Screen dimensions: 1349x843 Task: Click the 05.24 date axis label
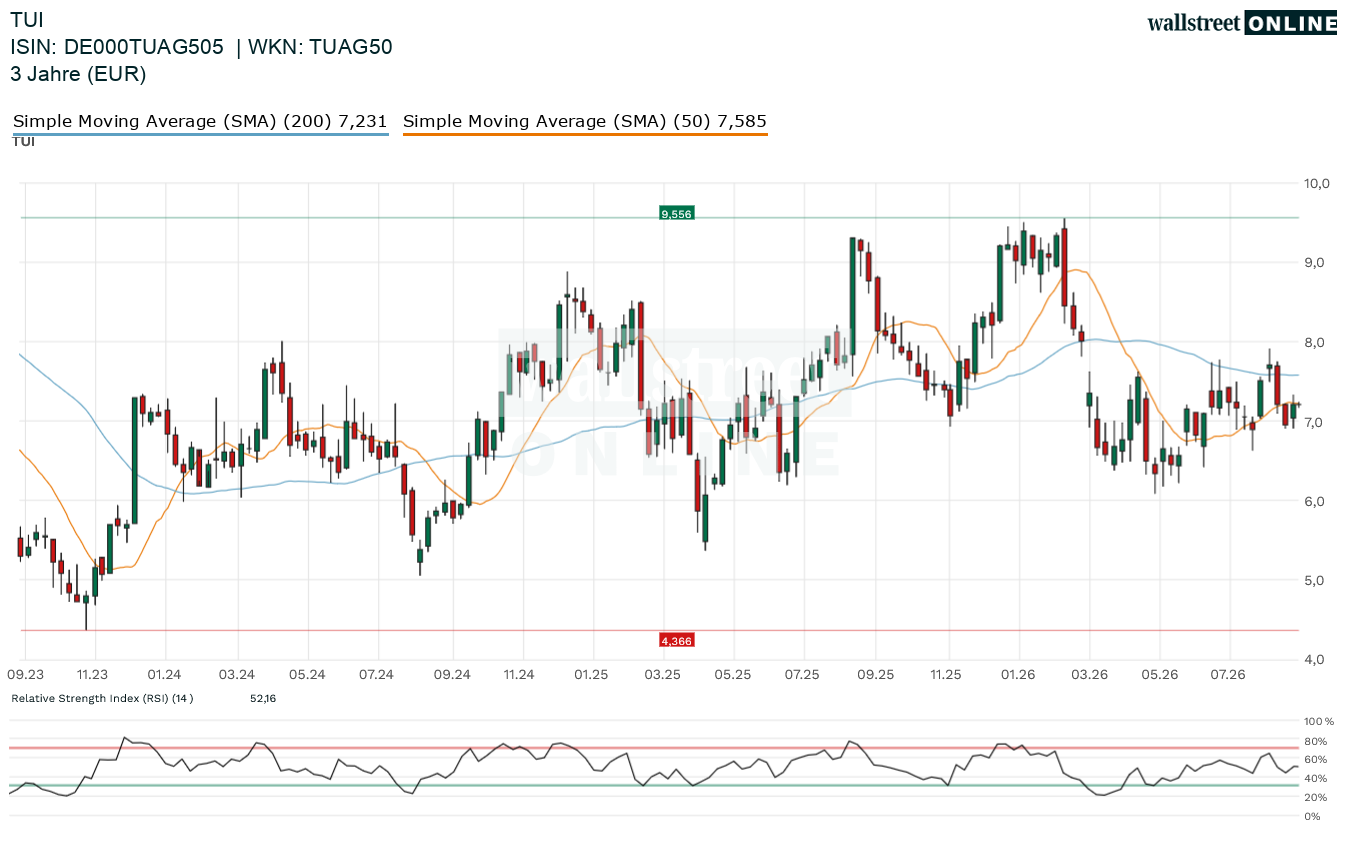tap(308, 675)
